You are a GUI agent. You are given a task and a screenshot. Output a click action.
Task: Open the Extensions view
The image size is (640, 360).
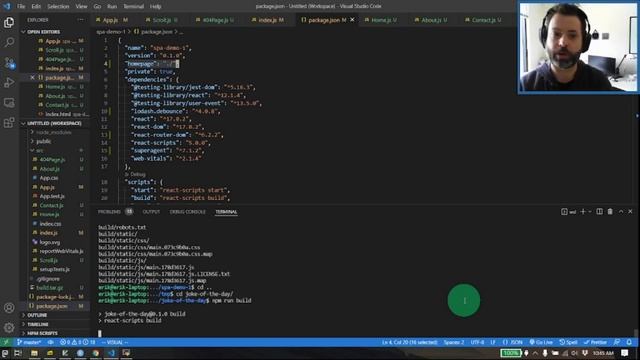tap(9, 122)
